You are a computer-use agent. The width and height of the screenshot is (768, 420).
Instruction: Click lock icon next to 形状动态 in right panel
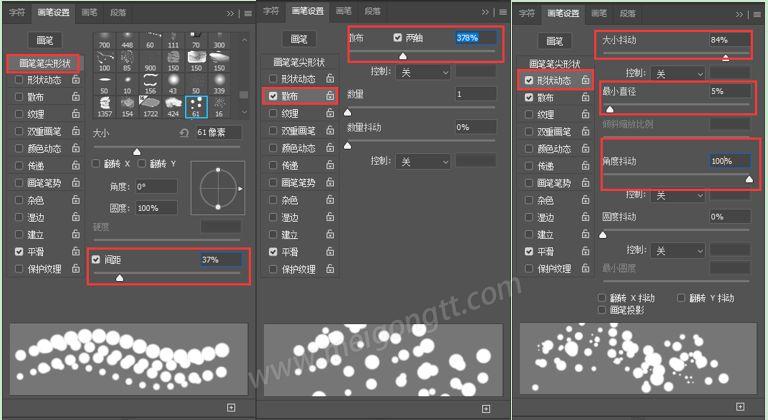(585, 80)
